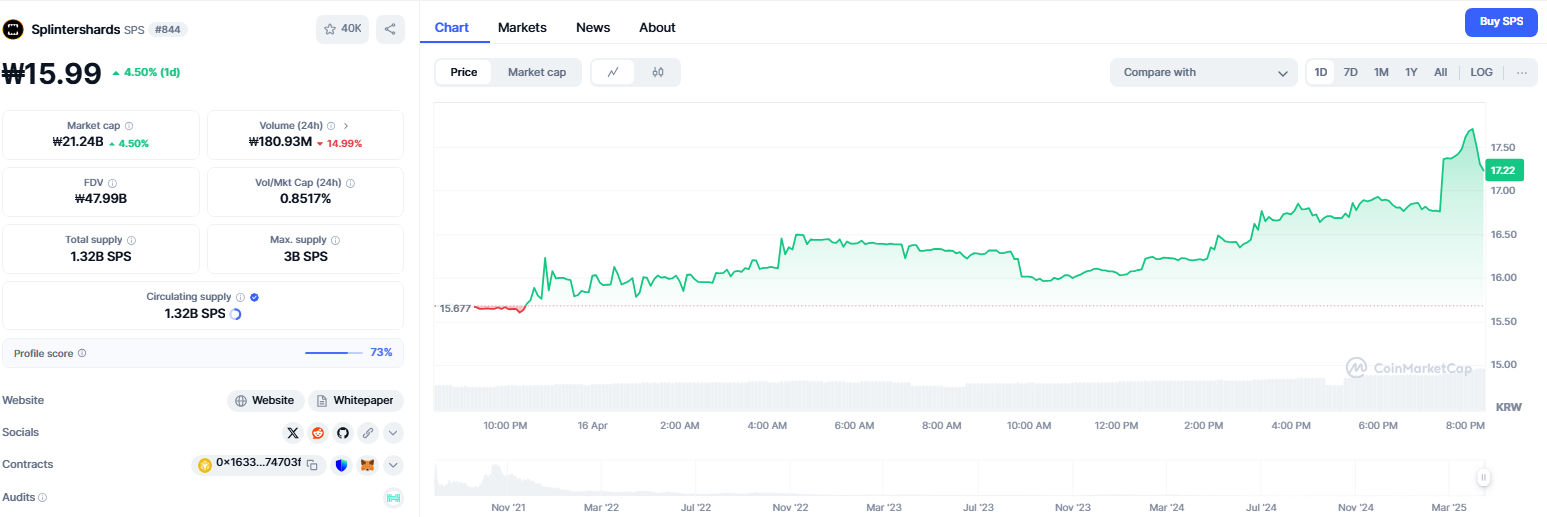The width and height of the screenshot is (1547, 517).
Task: Open the Compare with dropdown
Action: pos(1204,72)
